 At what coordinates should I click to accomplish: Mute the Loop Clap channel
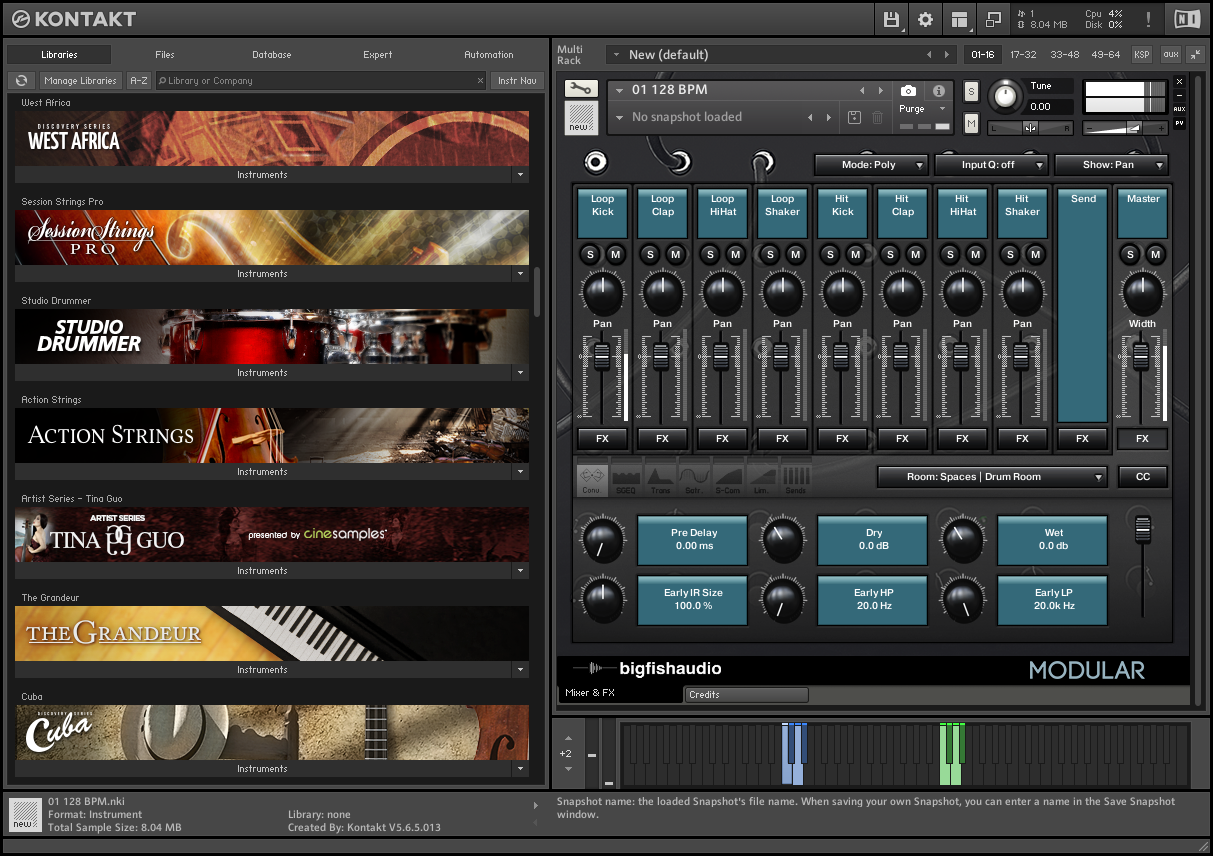pyautogui.click(x=675, y=255)
